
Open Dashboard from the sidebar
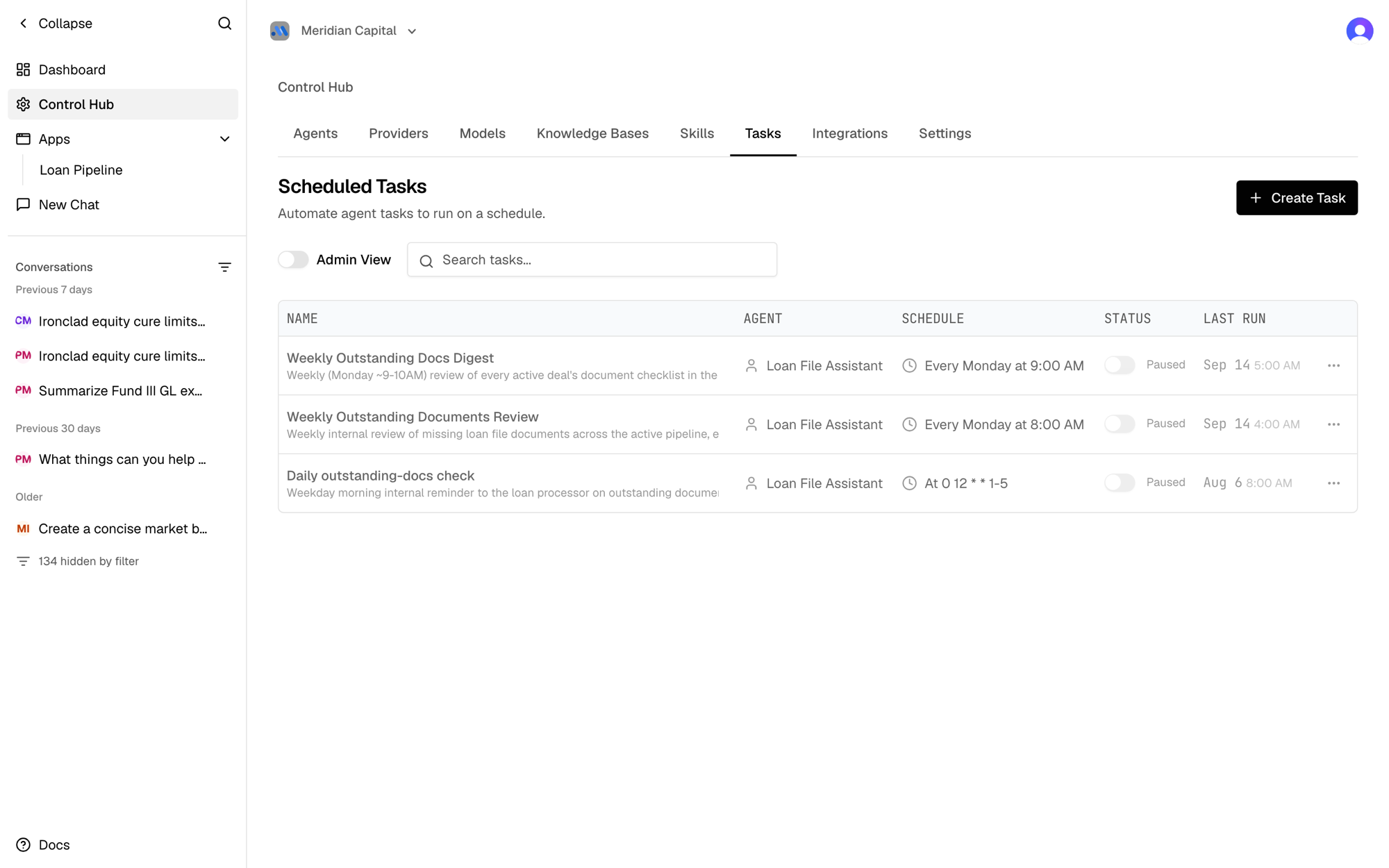pyautogui.click(x=123, y=69)
